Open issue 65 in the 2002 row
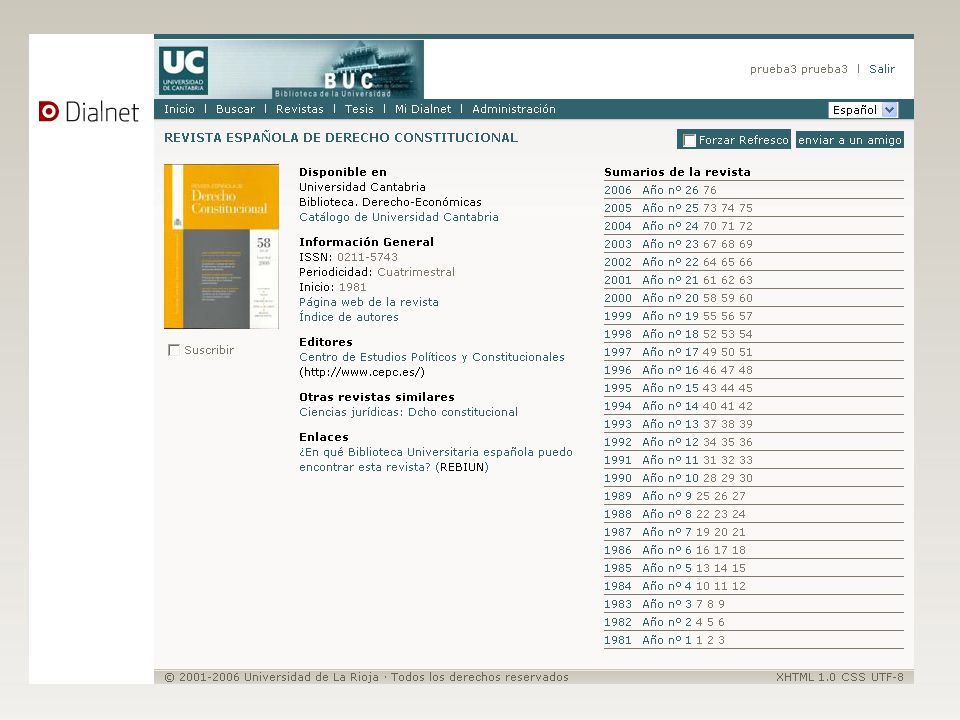This screenshot has height=720, width=960. 728,262
